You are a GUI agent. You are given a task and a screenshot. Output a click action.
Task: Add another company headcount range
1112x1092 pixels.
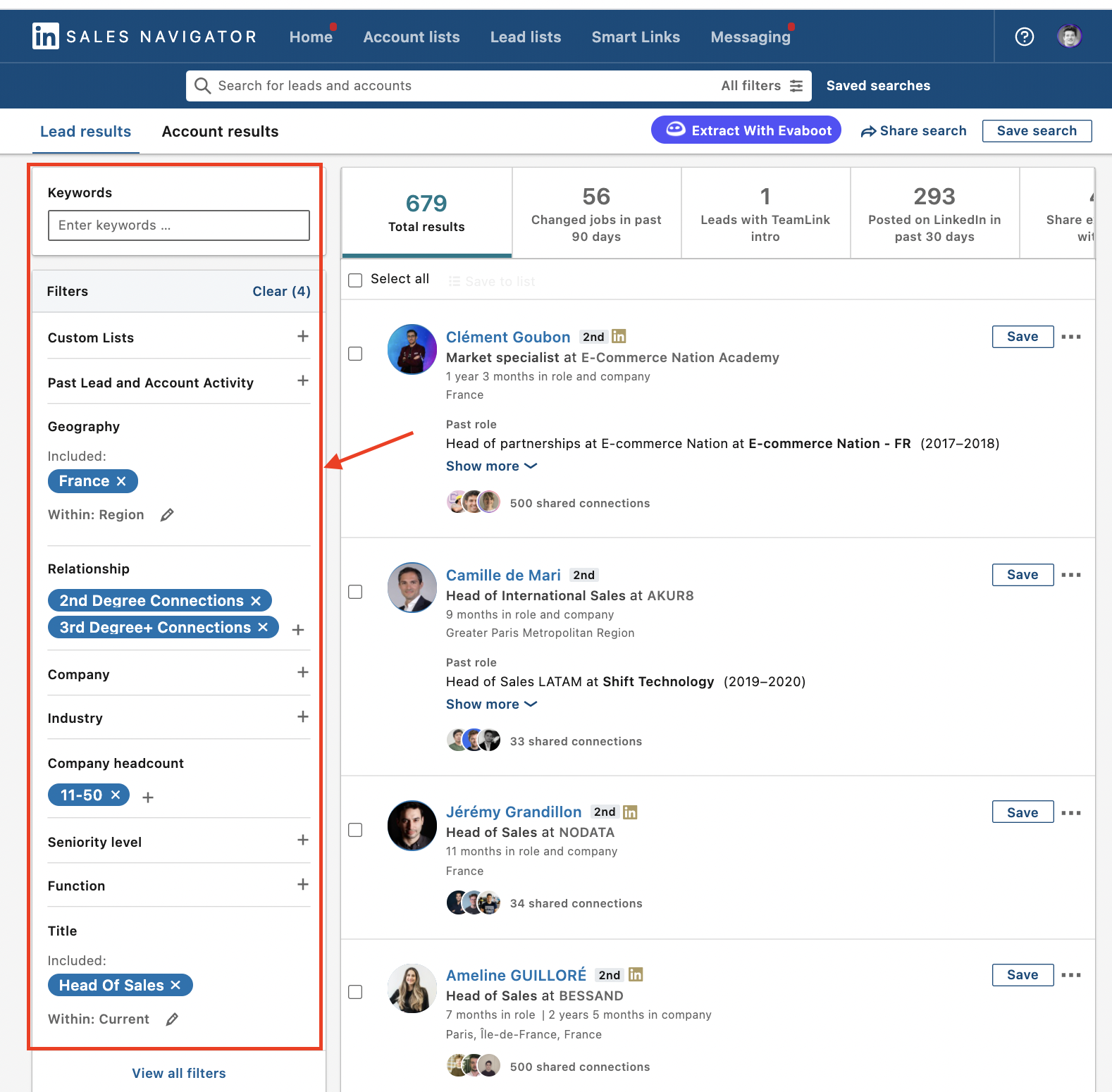pyautogui.click(x=148, y=798)
